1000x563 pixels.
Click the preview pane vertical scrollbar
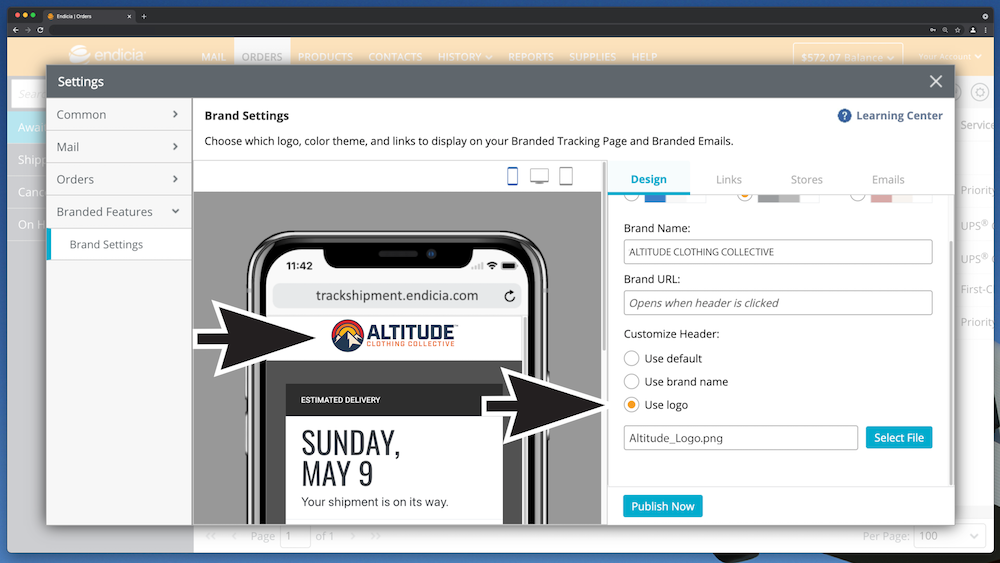click(x=603, y=255)
